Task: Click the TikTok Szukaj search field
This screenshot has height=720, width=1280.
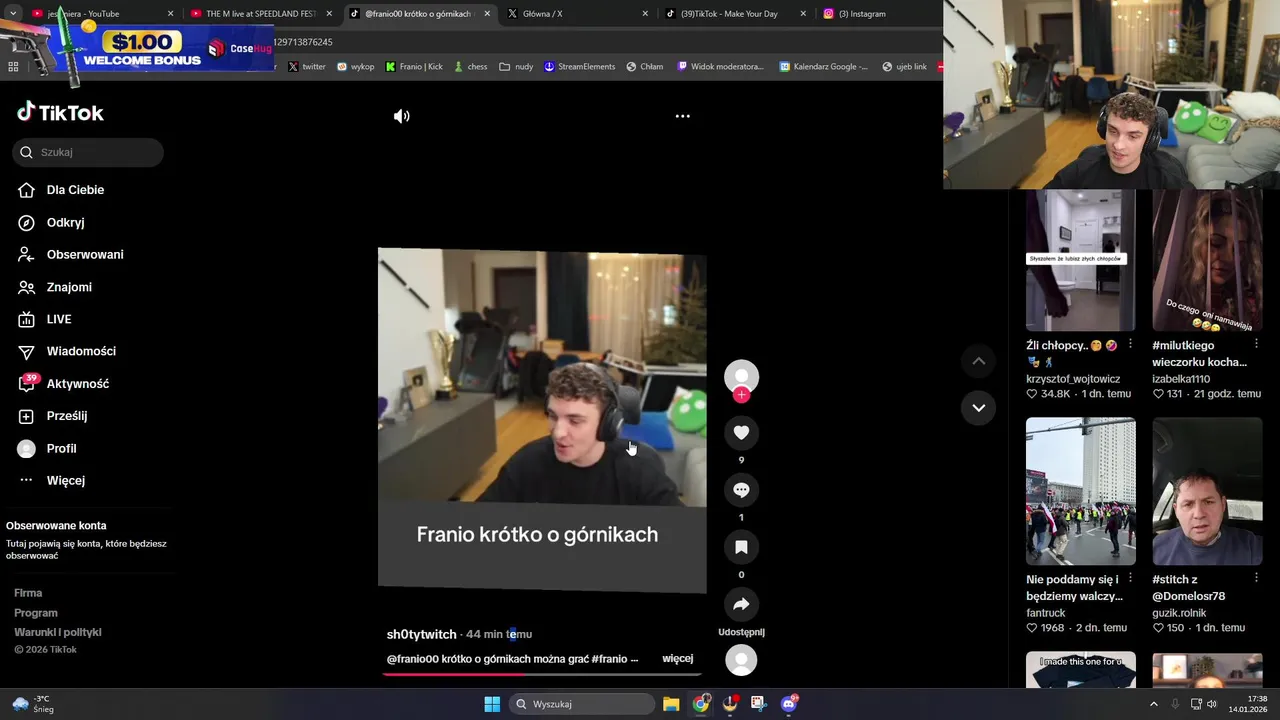Action: pyautogui.click(x=88, y=152)
